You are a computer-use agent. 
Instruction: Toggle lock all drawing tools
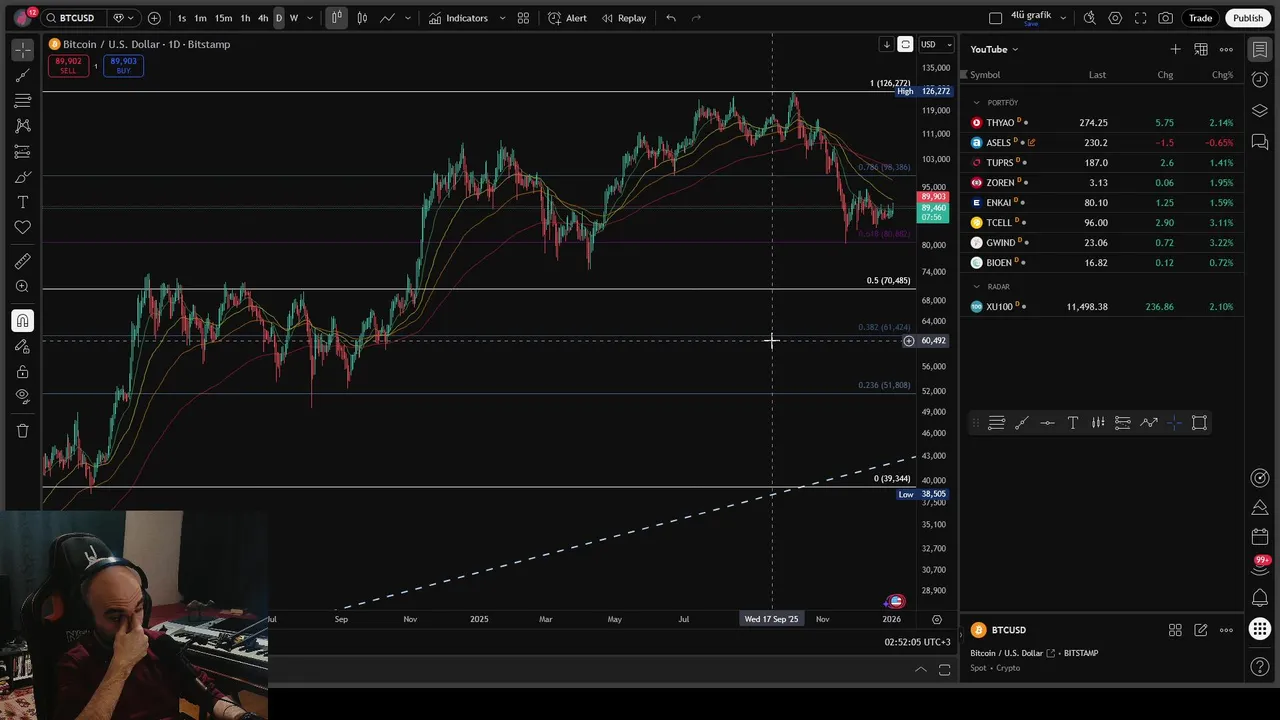22,371
